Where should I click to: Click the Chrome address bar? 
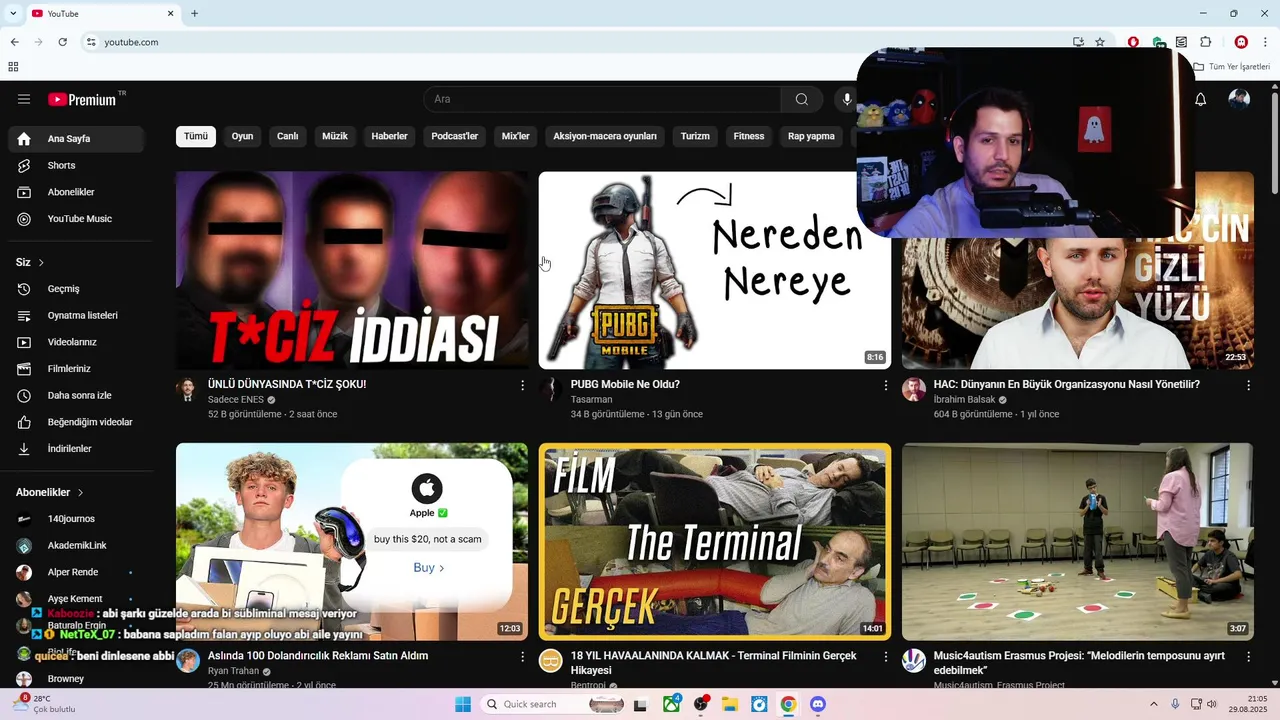pos(575,42)
